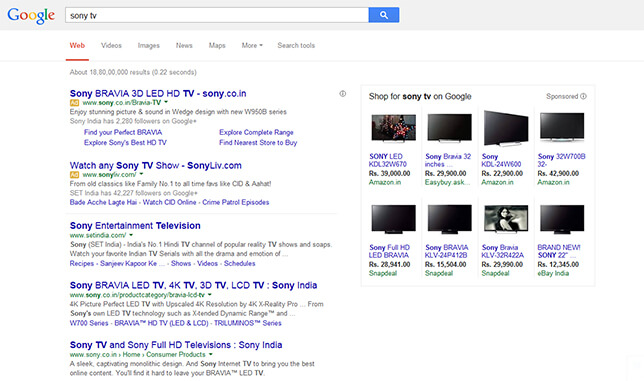Image resolution: width=644 pixels, height=381 pixels.
Task: Open 'Sony TV and Sony Full HD Televisions' result
Action: point(176,345)
